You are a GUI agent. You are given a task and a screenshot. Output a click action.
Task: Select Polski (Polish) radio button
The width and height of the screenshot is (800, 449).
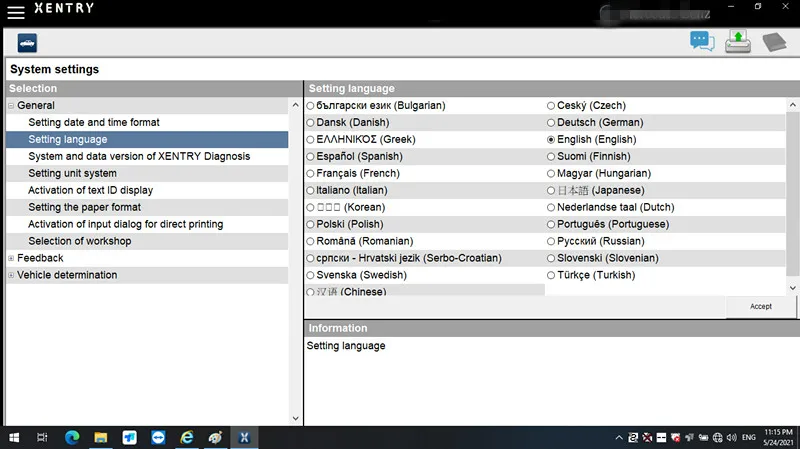pos(310,224)
